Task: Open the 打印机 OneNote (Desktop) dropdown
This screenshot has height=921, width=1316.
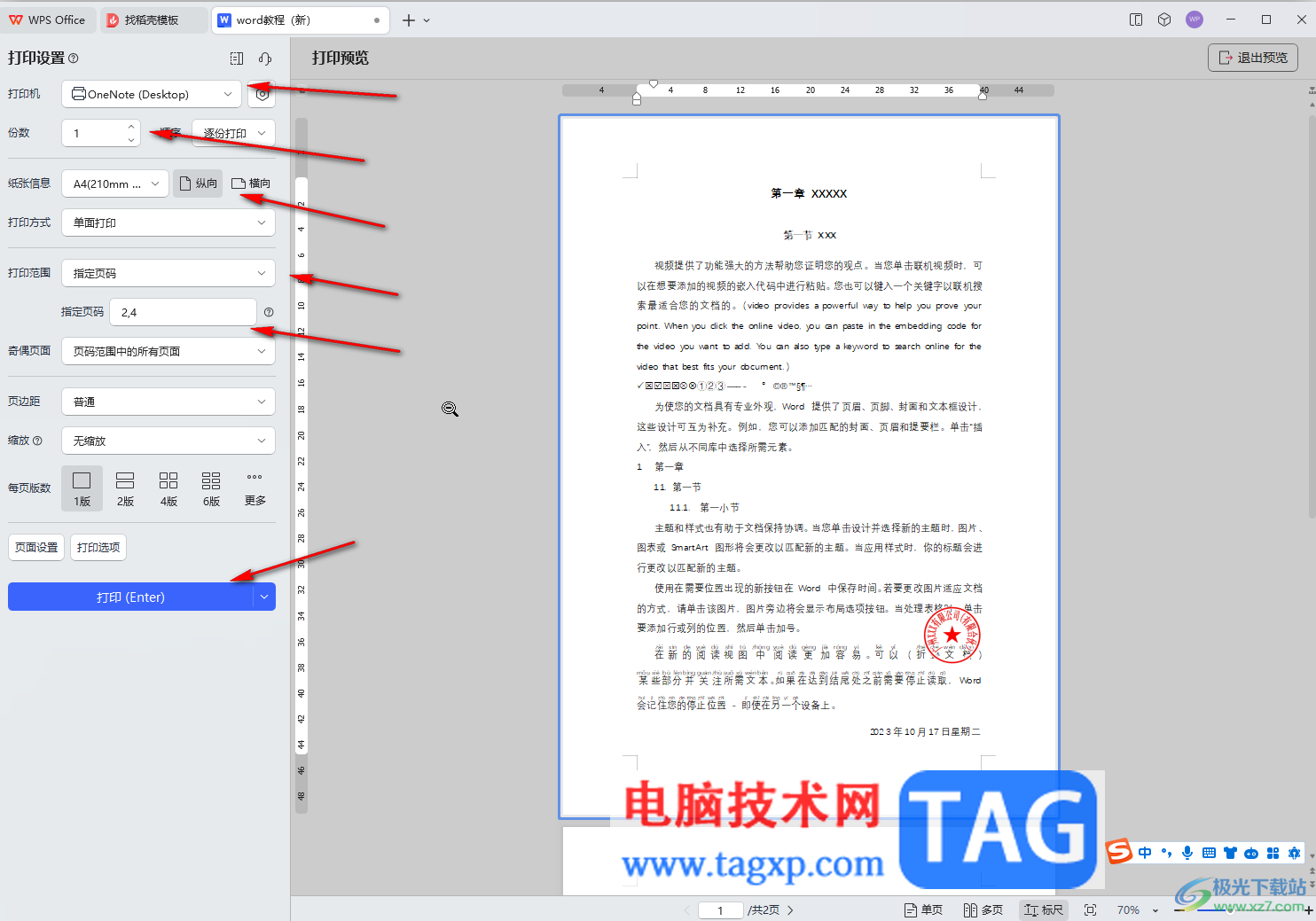Action: point(152,94)
